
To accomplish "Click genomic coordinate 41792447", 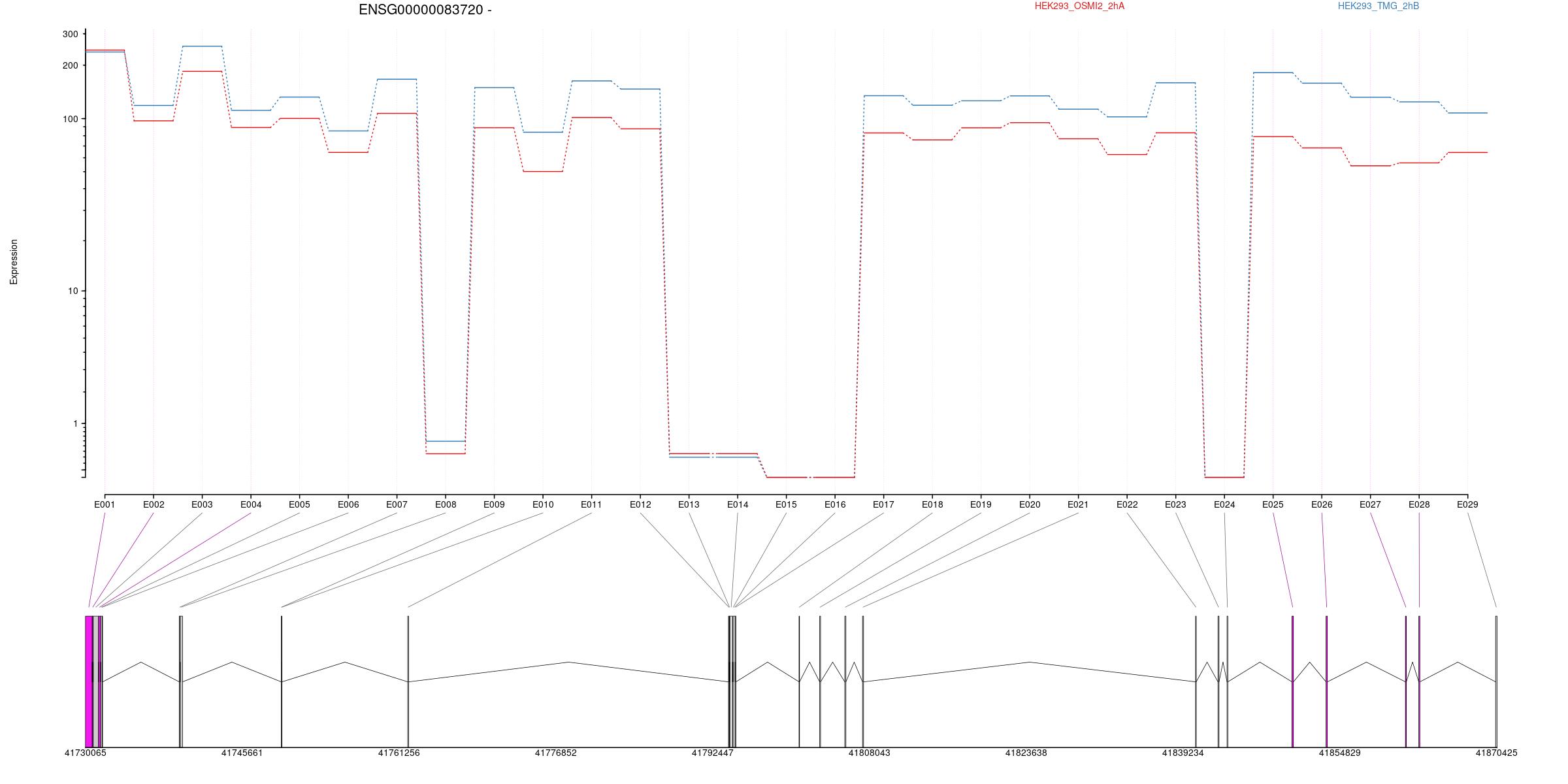I will coord(712,753).
